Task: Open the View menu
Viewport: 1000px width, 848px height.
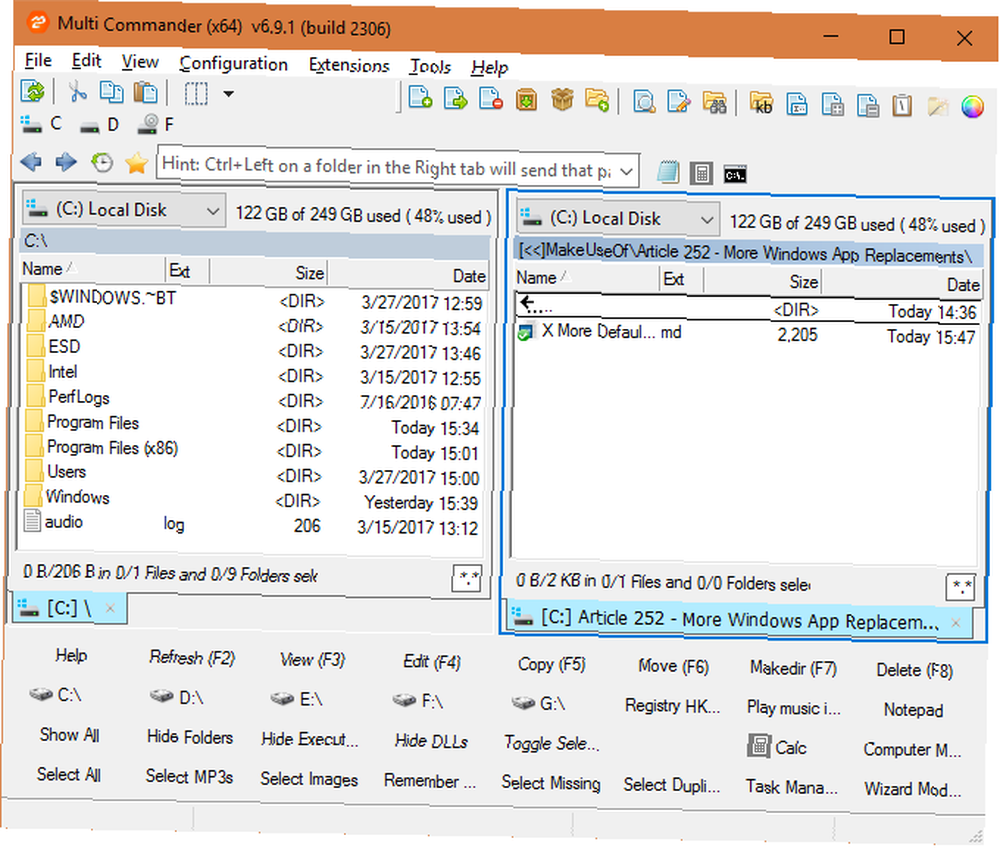Action: point(140,62)
